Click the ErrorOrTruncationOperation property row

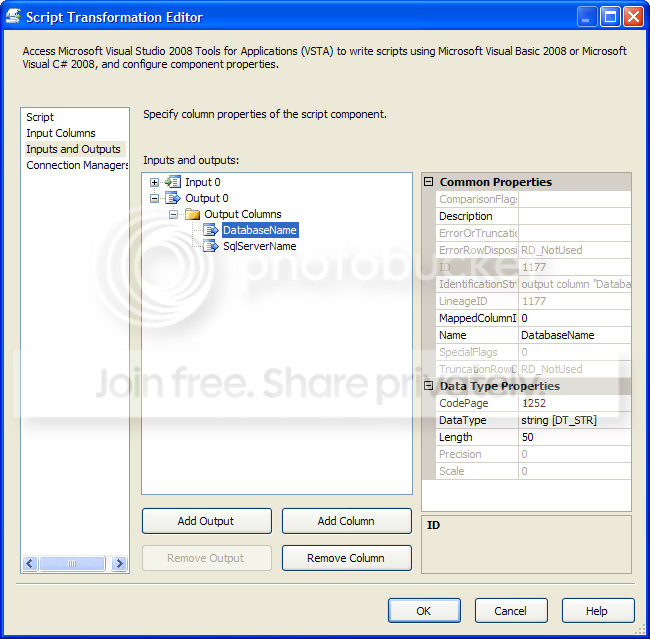[x=533, y=233]
